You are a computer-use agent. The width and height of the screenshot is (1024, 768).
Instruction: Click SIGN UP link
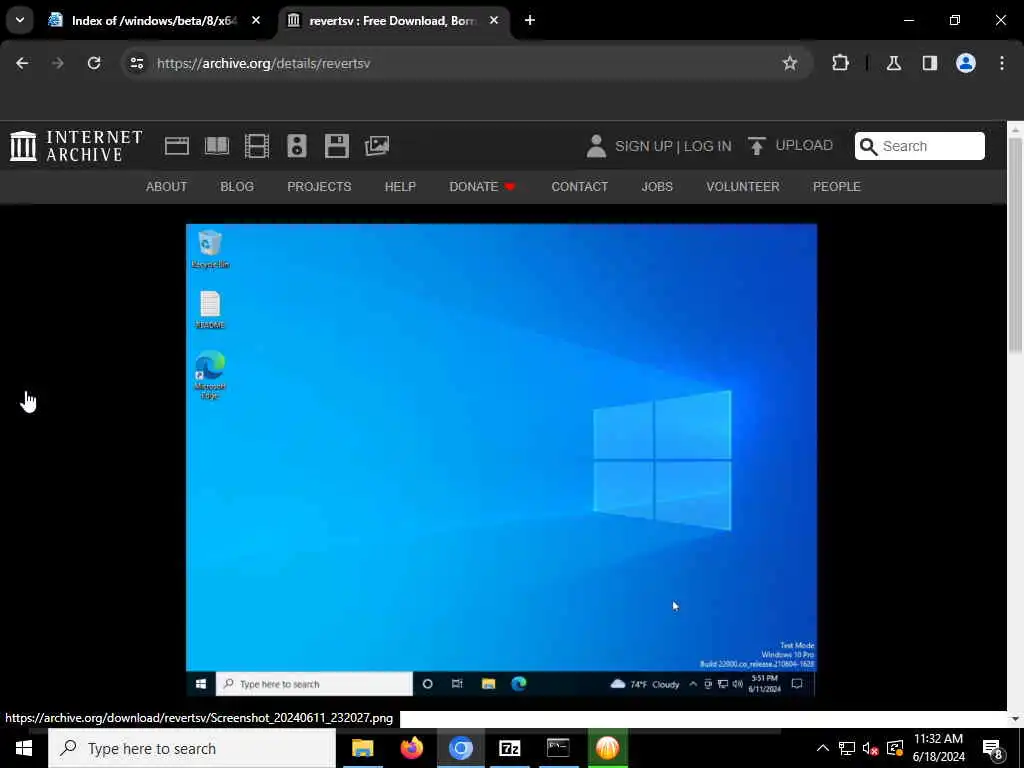643,146
